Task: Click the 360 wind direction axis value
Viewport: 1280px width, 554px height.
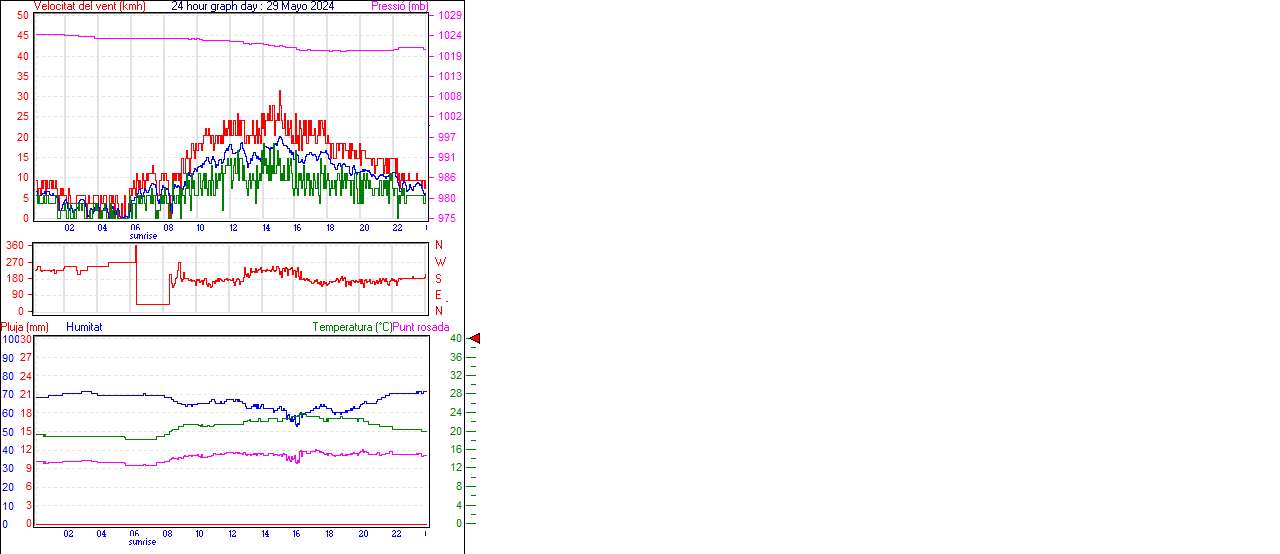Action: (x=15, y=245)
